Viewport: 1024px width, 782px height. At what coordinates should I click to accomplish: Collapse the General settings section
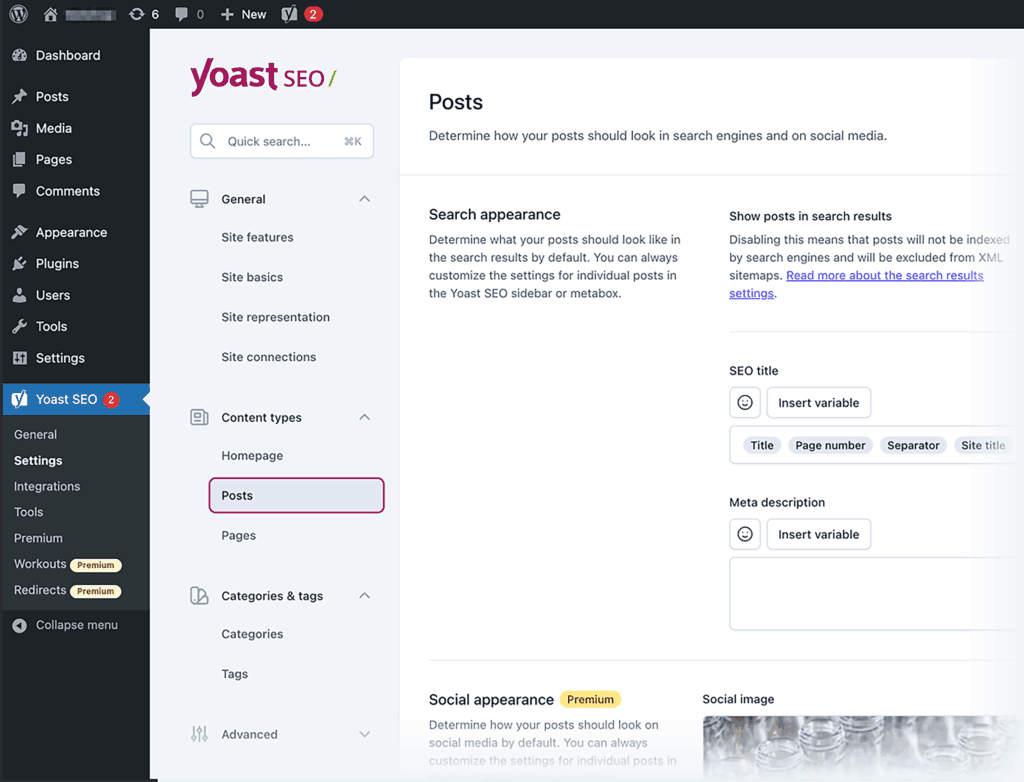(x=364, y=199)
